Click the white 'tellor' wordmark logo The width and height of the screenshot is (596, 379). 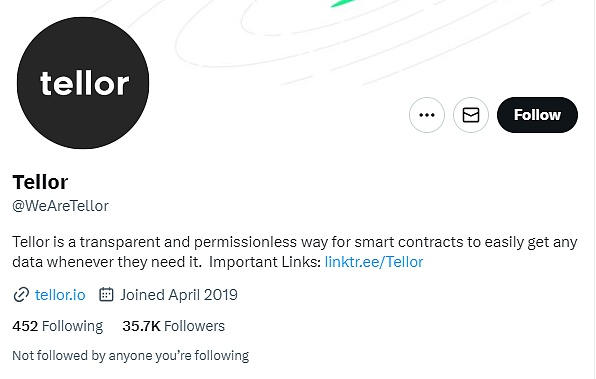[x=84, y=83]
